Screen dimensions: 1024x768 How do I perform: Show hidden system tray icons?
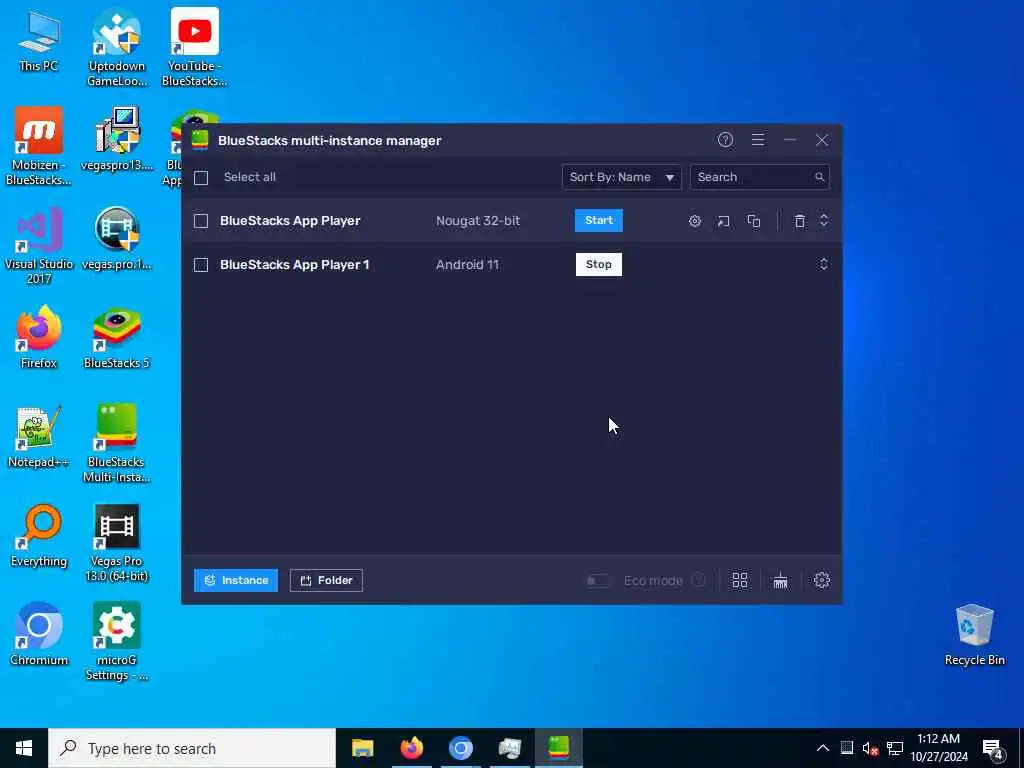(823, 748)
